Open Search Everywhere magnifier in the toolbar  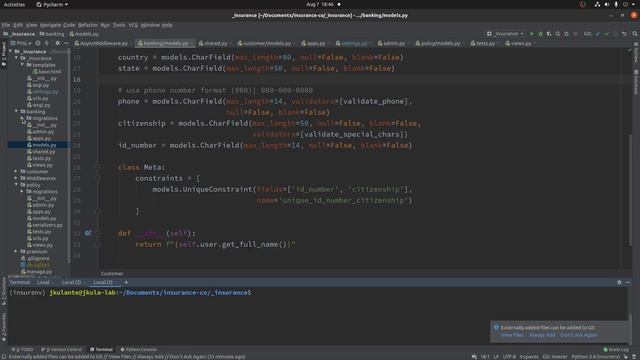pyautogui.click(x=635, y=34)
